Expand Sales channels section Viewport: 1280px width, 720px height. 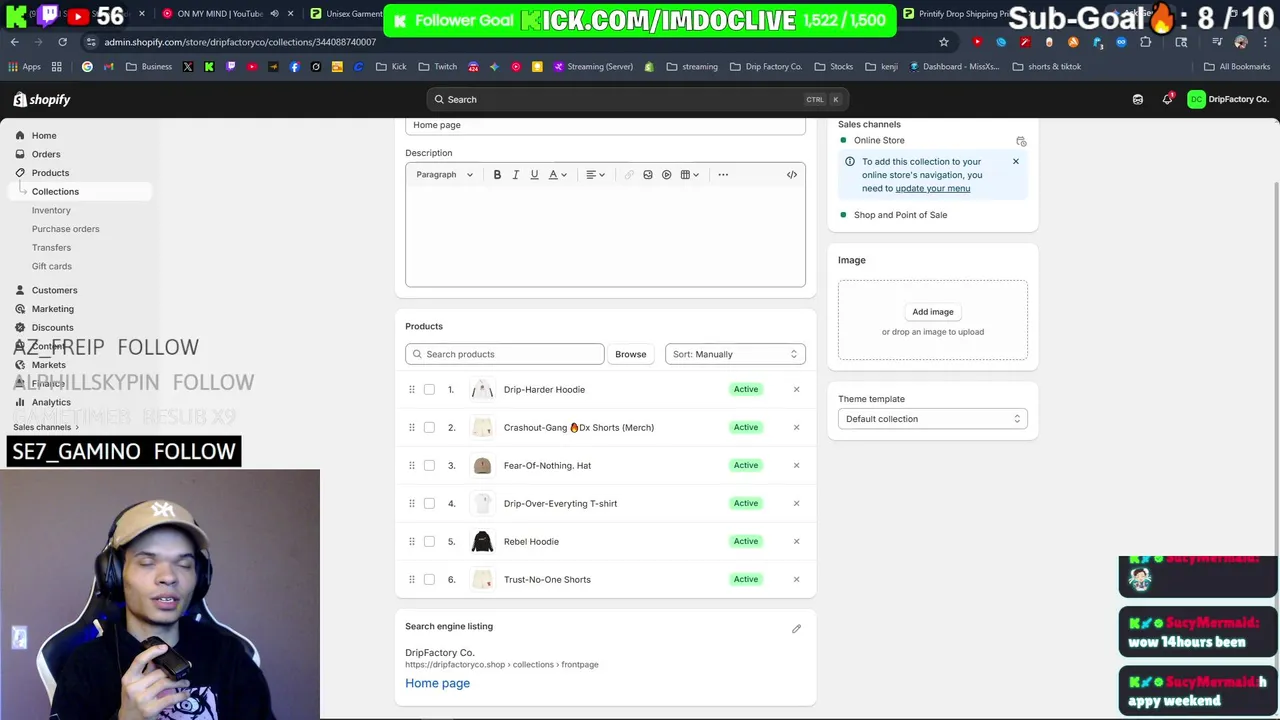pyautogui.click(x=46, y=427)
